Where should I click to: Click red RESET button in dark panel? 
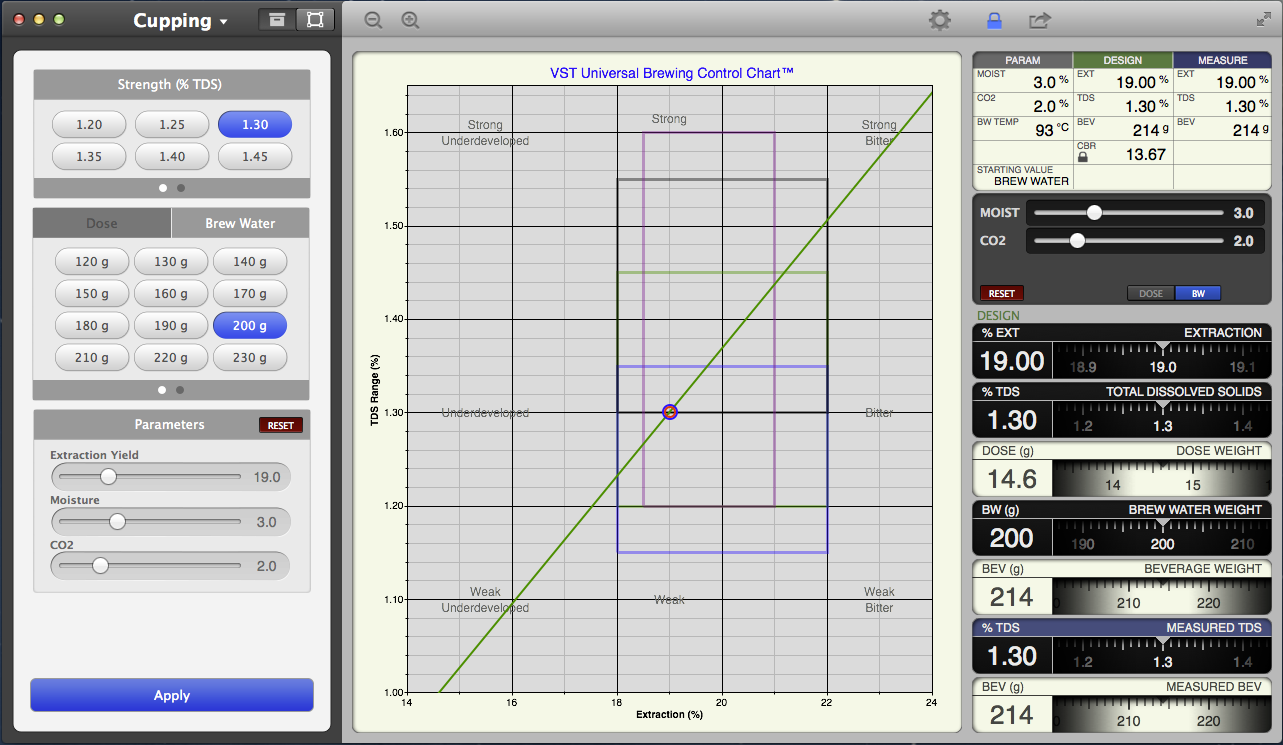1002,294
